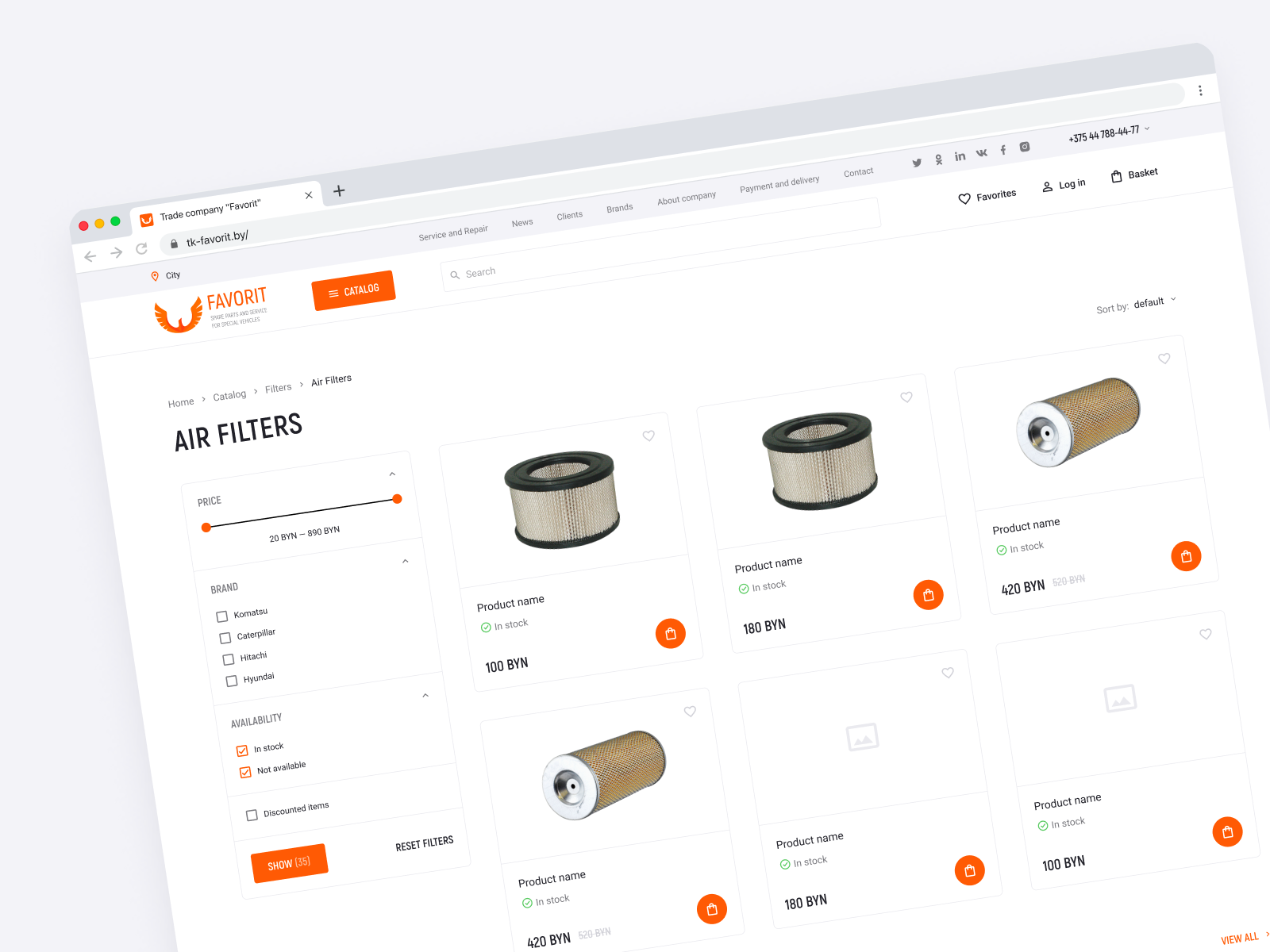Go to Filters breadcrumb
The width and height of the screenshot is (1270, 952).
tap(279, 388)
